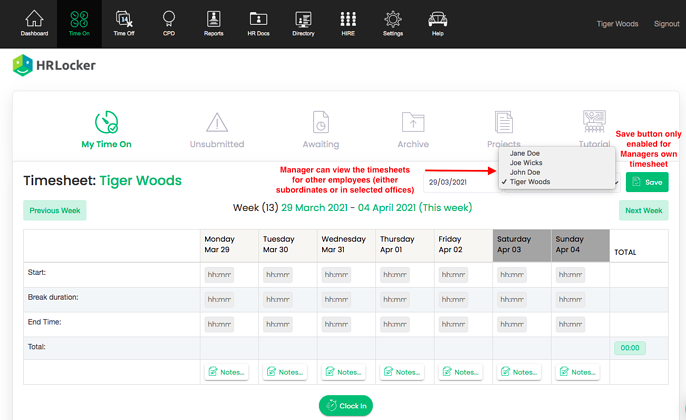Image resolution: width=686 pixels, height=420 pixels.
Task: Click the Next Week button
Action: [x=644, y=211]
